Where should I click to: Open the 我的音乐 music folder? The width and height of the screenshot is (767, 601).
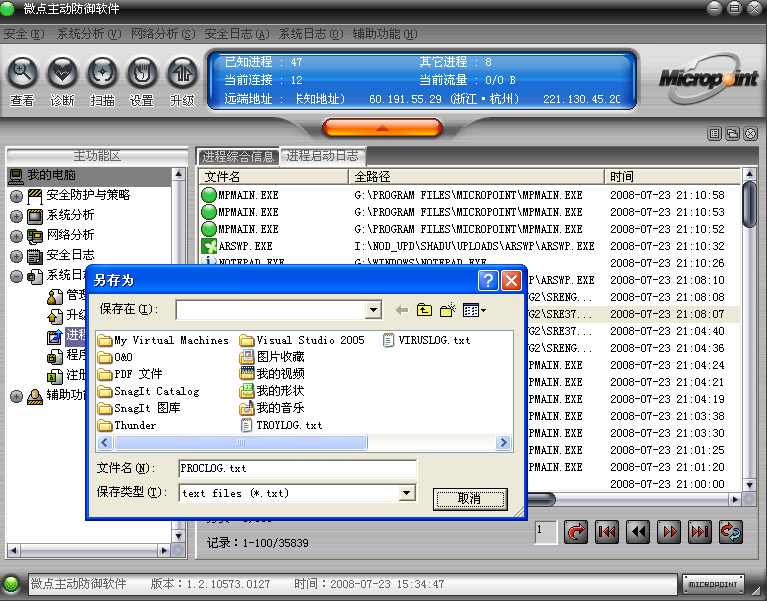(x=272, y=408)
